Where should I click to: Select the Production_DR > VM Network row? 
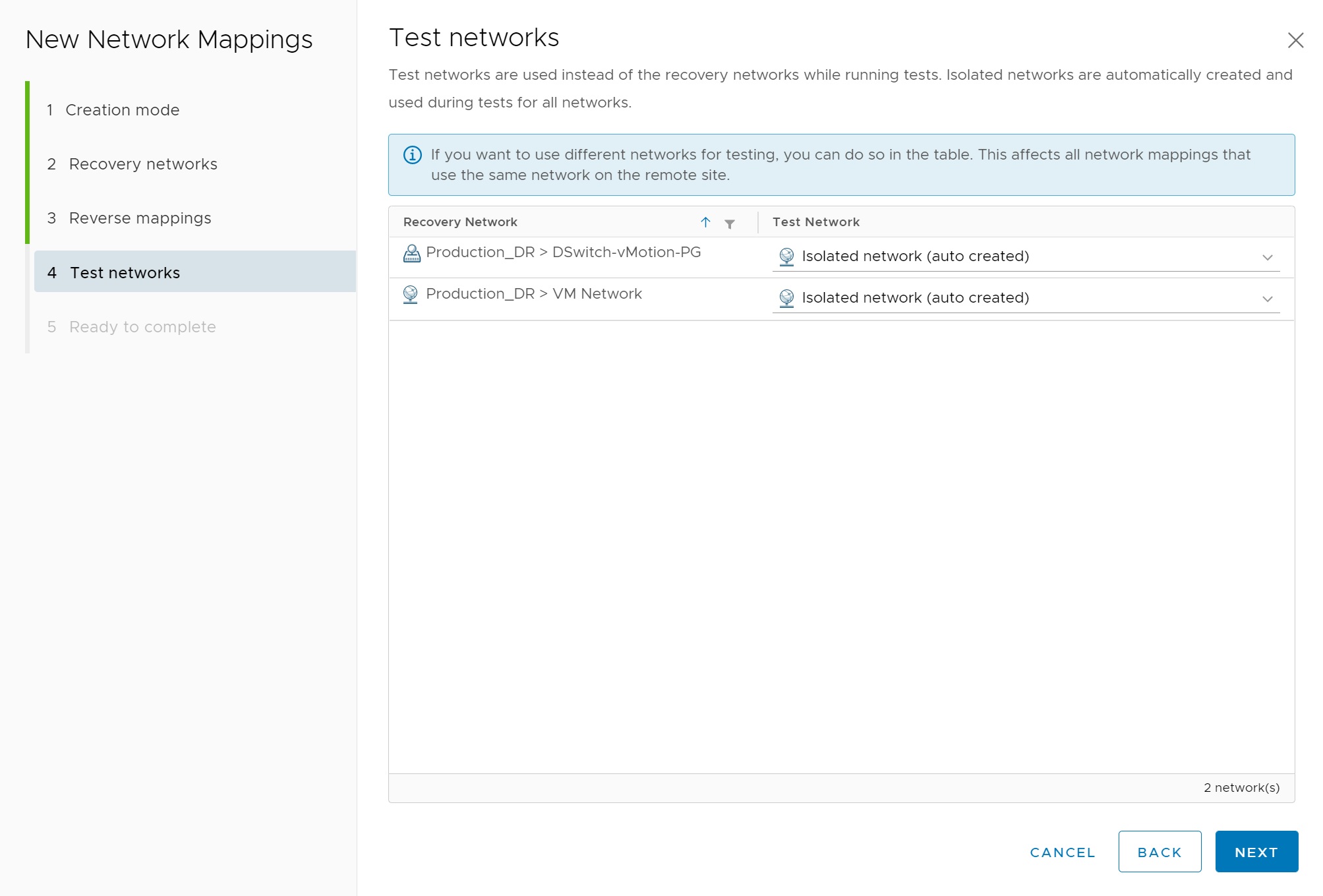(534, 294)
